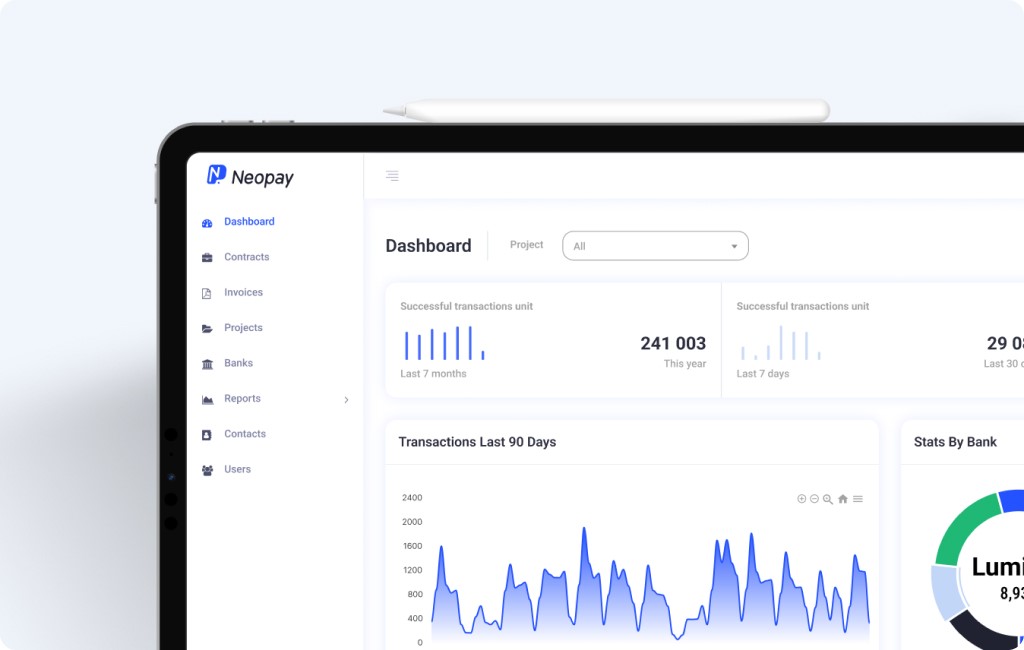Viewport: 1024px width, 650px height.
Task: Open the Project dropdown showing All
Action: point(655,246)
